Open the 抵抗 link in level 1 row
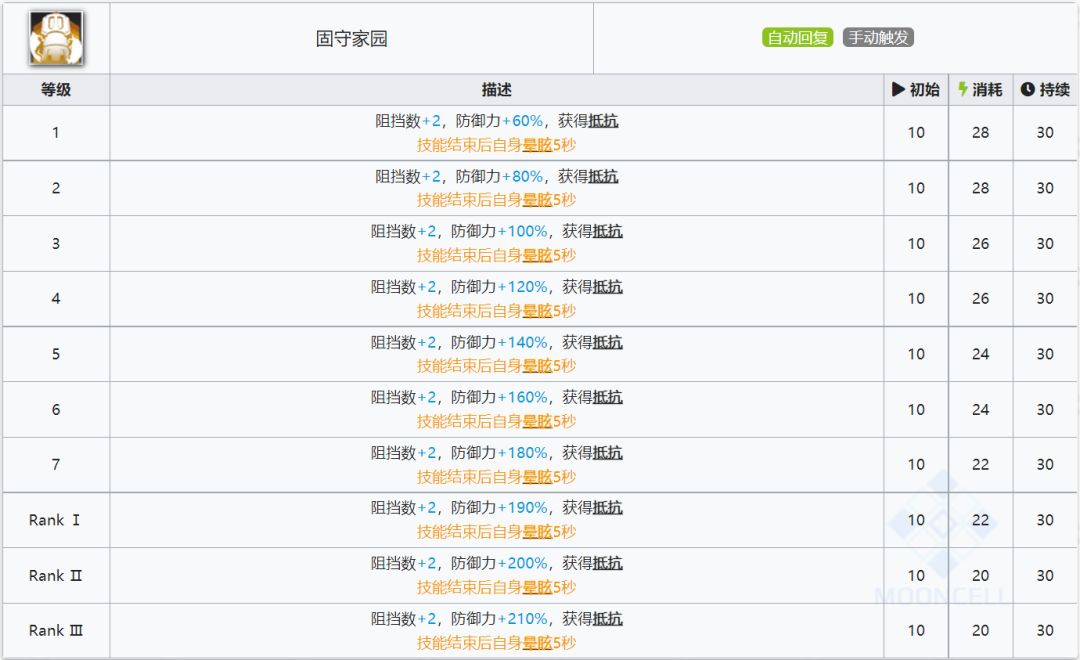Screen dimensions: 1080x660 (603, 121)
